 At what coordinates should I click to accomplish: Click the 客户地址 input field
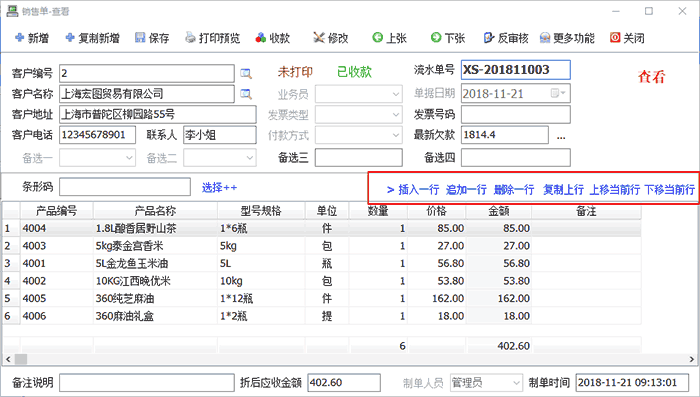(158, 114)
